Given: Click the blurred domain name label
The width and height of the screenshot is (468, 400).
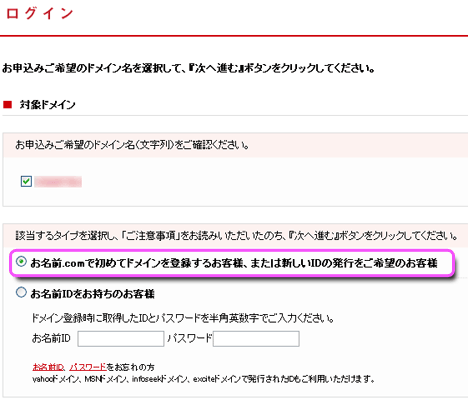Looking at the screenshot, I should tap(58, 182).
